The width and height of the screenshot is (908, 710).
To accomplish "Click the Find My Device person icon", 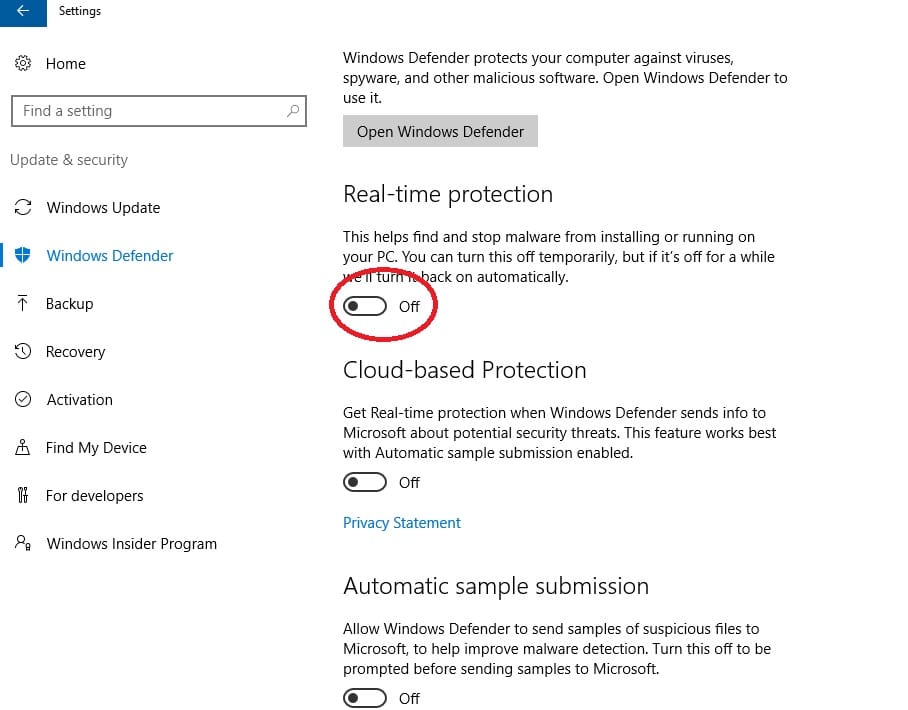I will [23, 448].
